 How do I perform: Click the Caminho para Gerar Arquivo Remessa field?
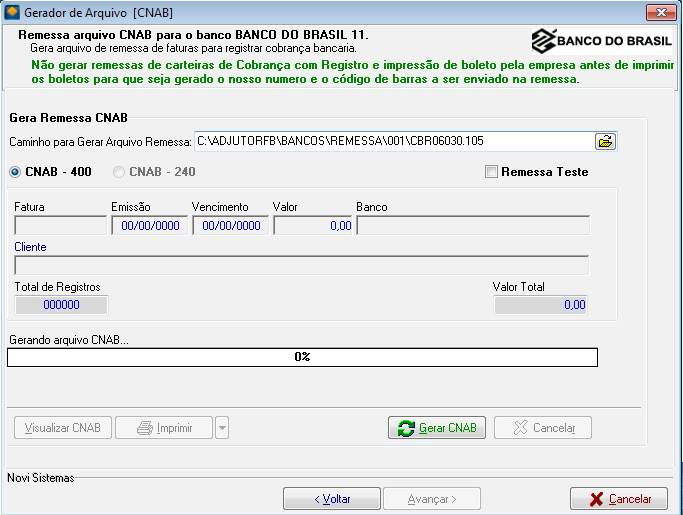(394, 141)
